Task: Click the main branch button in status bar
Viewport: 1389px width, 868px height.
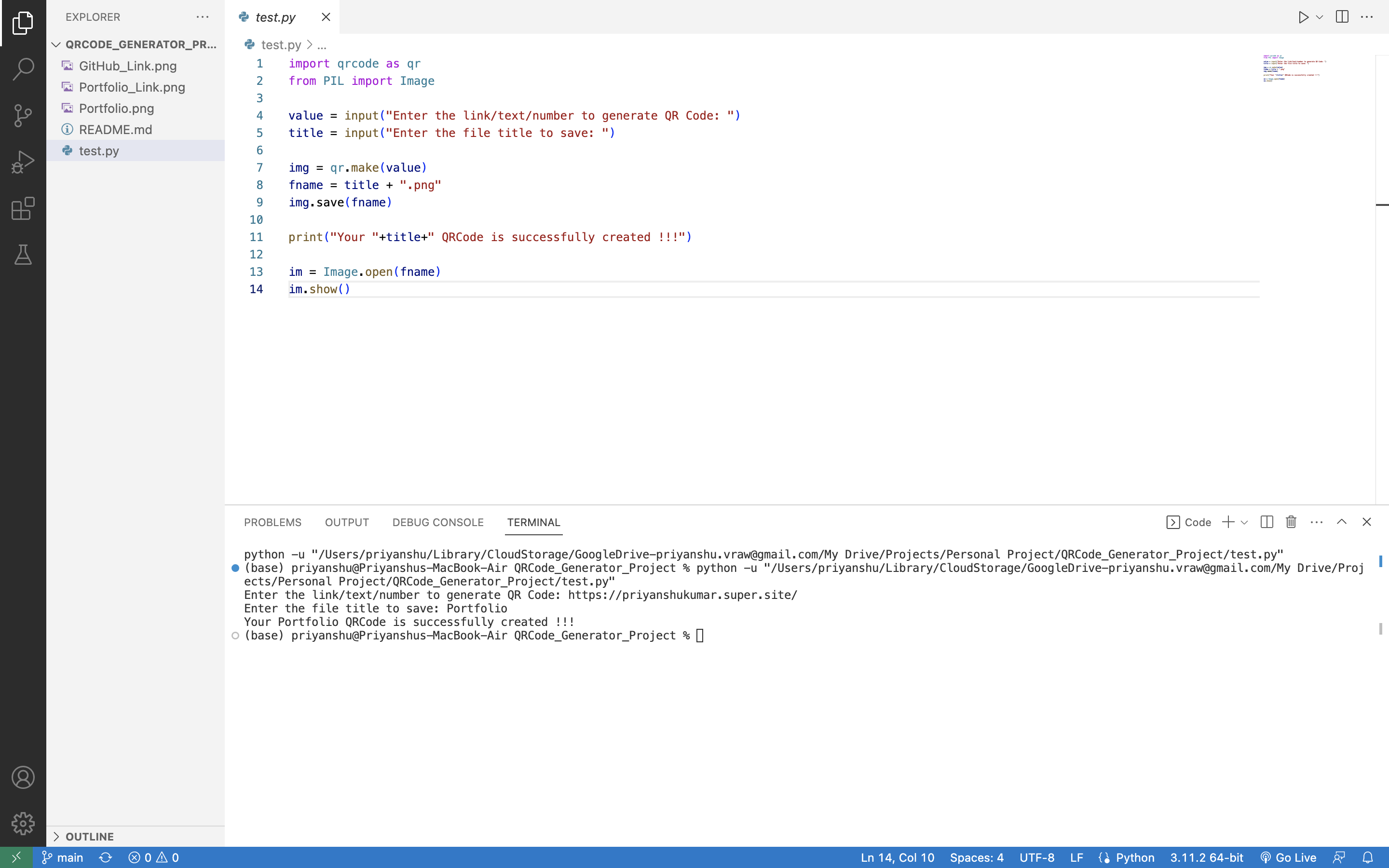Action: click(63, 857)
